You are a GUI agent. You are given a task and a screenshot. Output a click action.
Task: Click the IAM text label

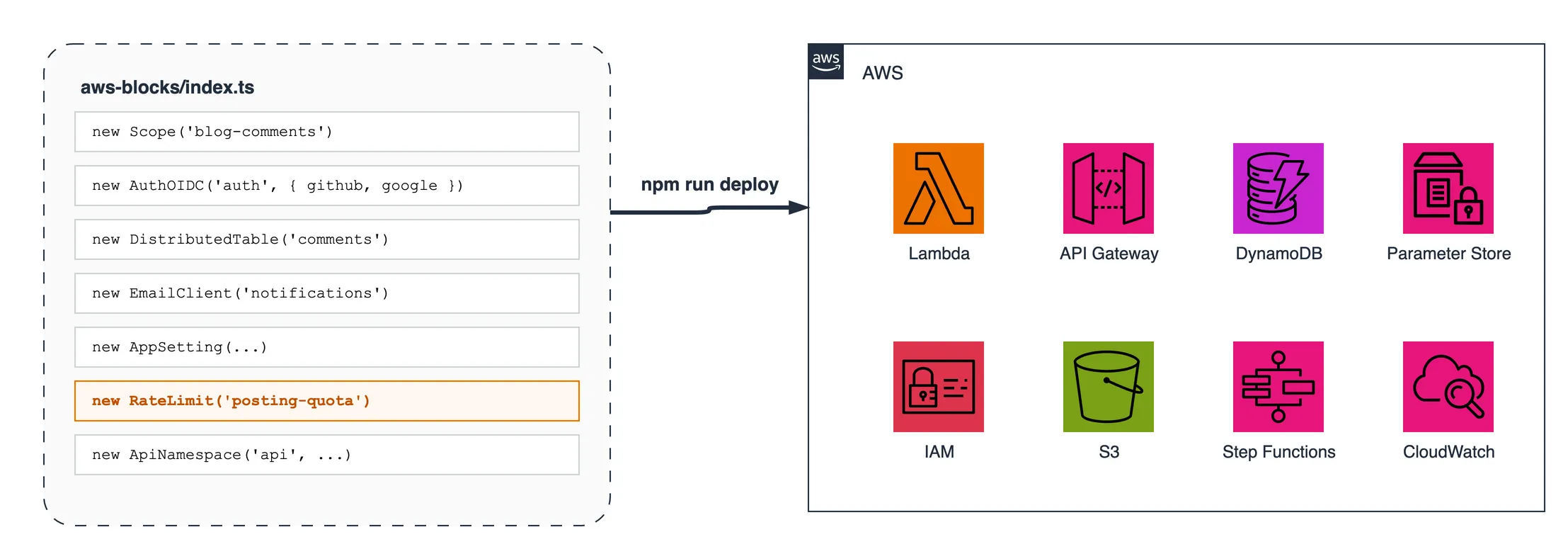939,452
